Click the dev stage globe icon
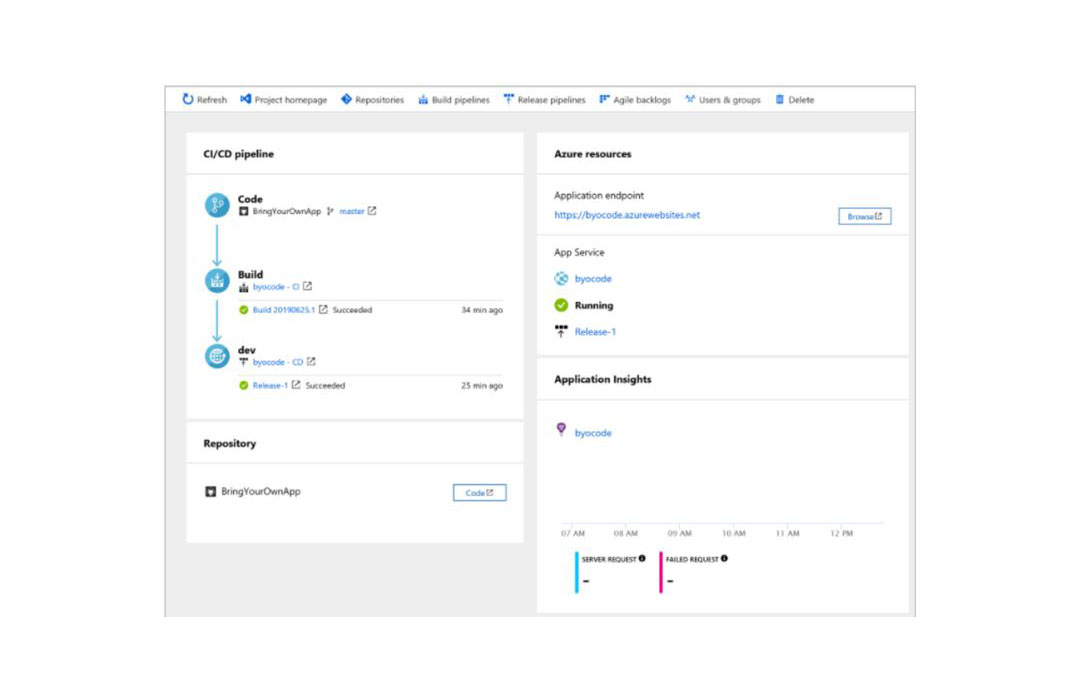 point(217,355)
